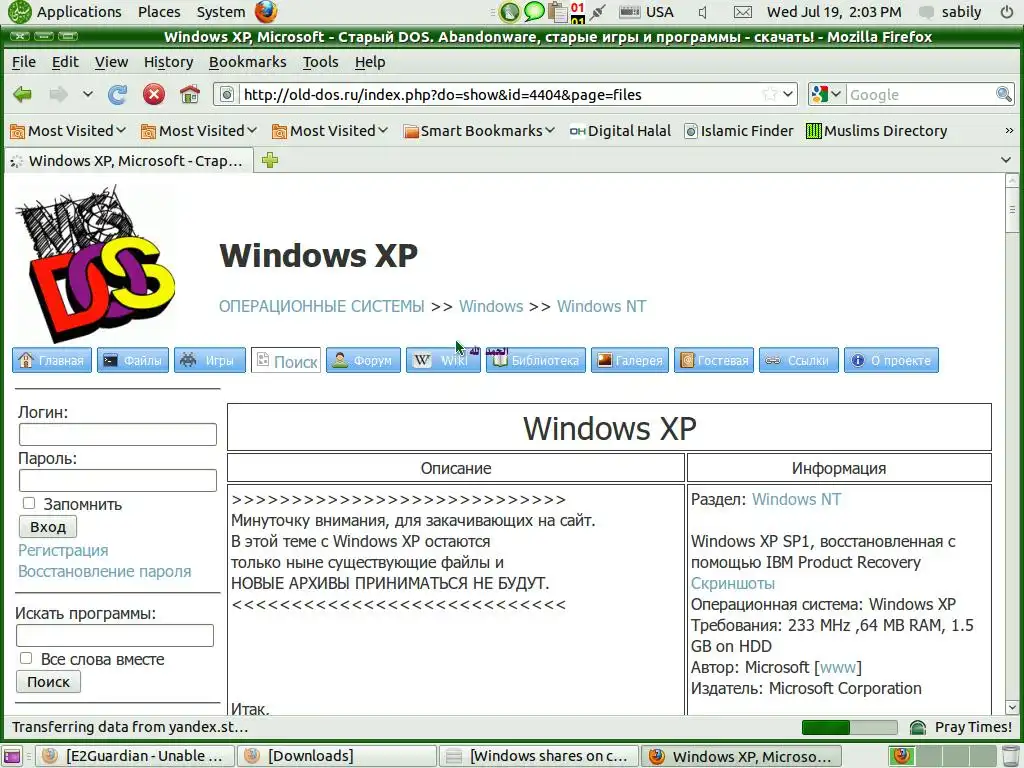Open Islamic Finder bookmark

pyautogui.click(x=739, y=131)
